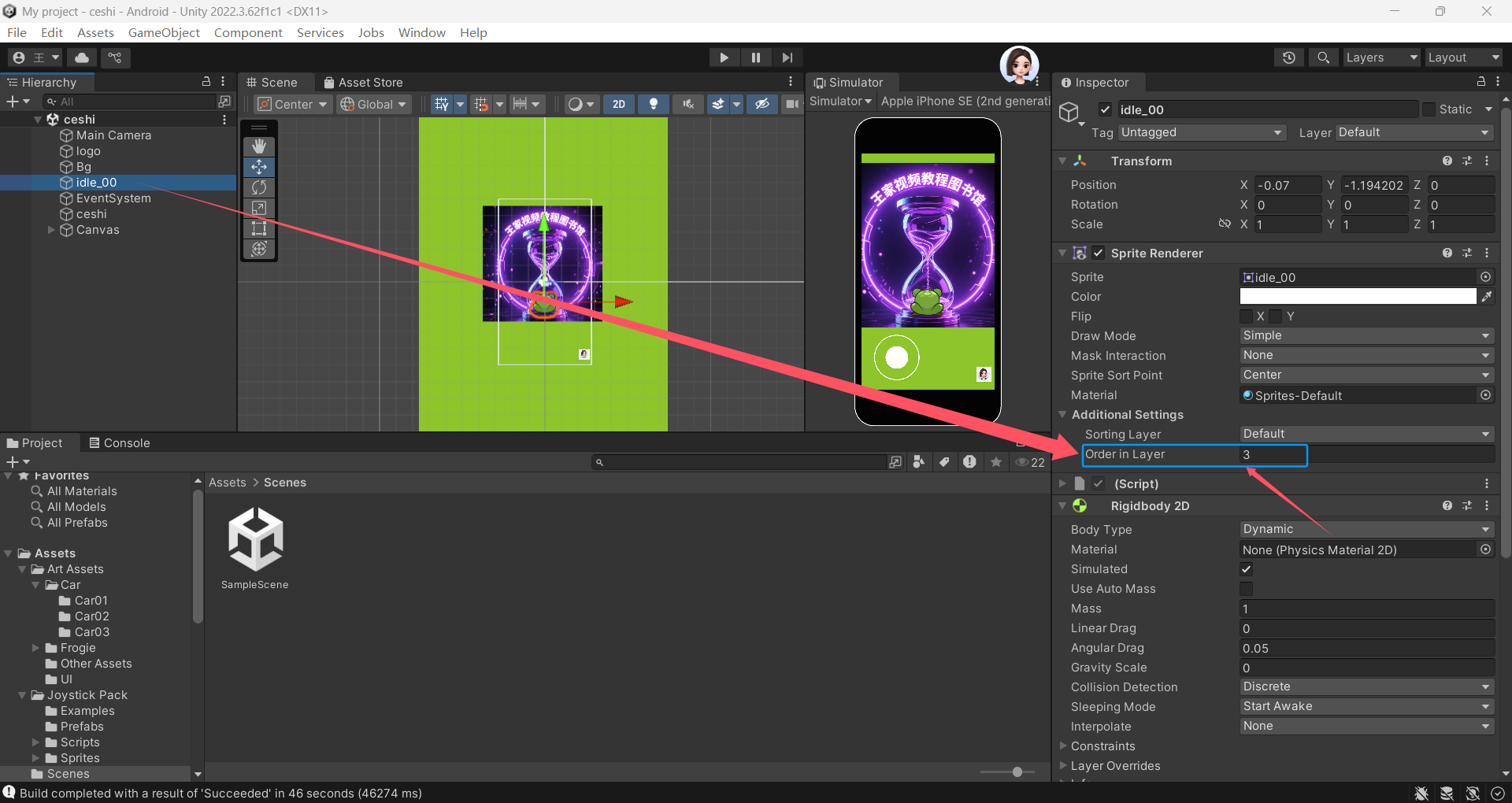Click the Mass input field
This screenshot has width=1512, height=803.
coord(1366,609)
